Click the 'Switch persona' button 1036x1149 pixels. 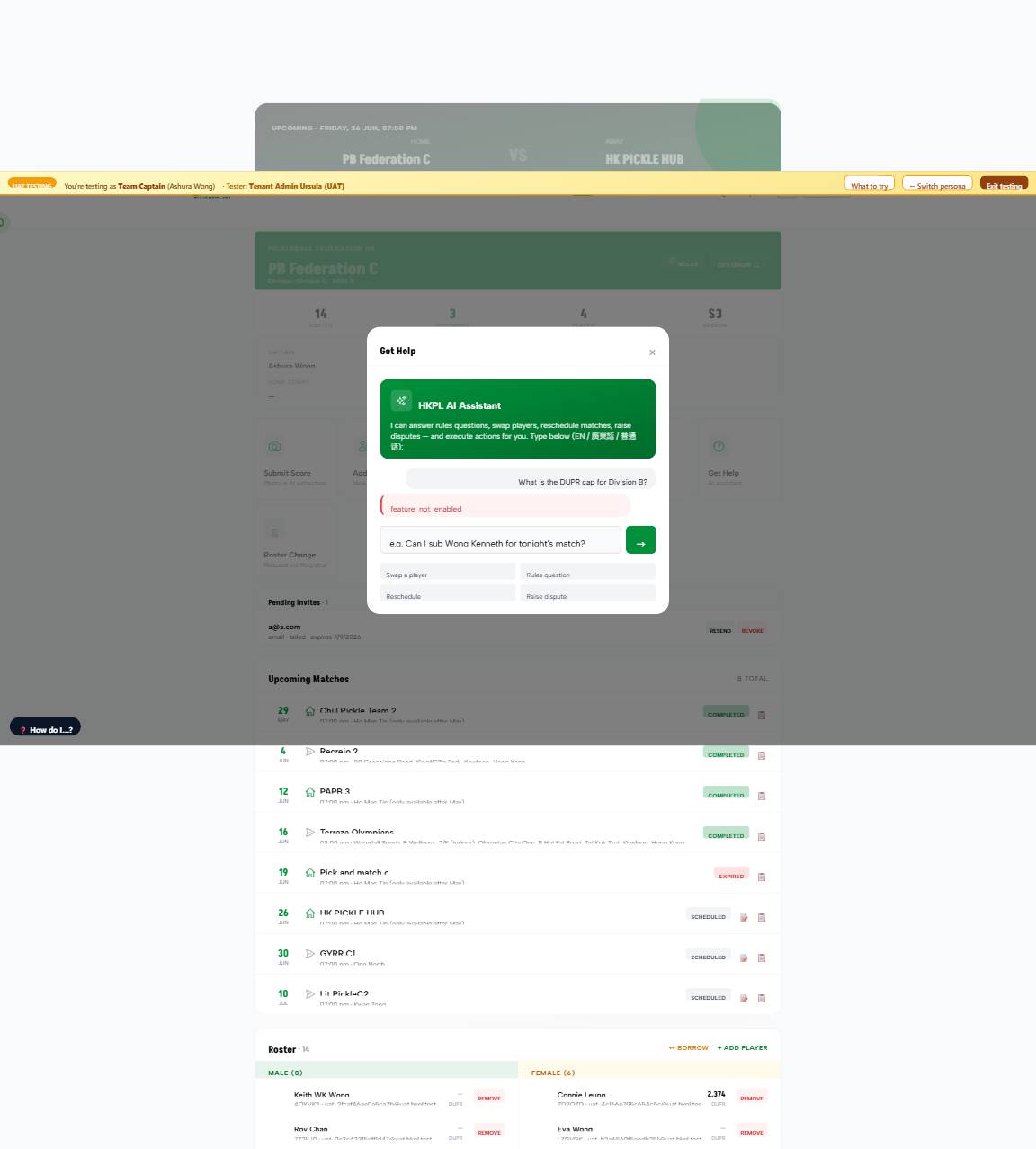(937, 183)
